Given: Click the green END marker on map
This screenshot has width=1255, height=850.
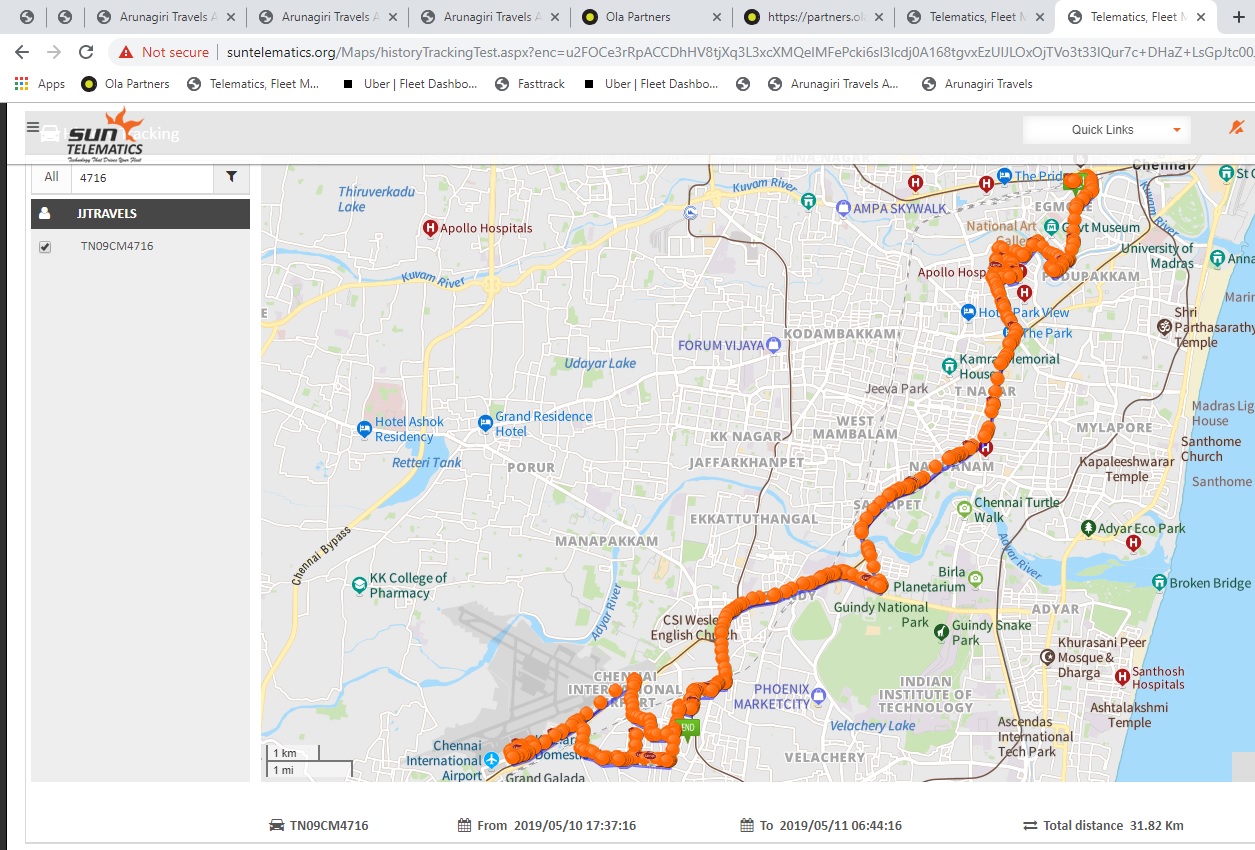Looking at the screenshot, I should tap(687, 728).
